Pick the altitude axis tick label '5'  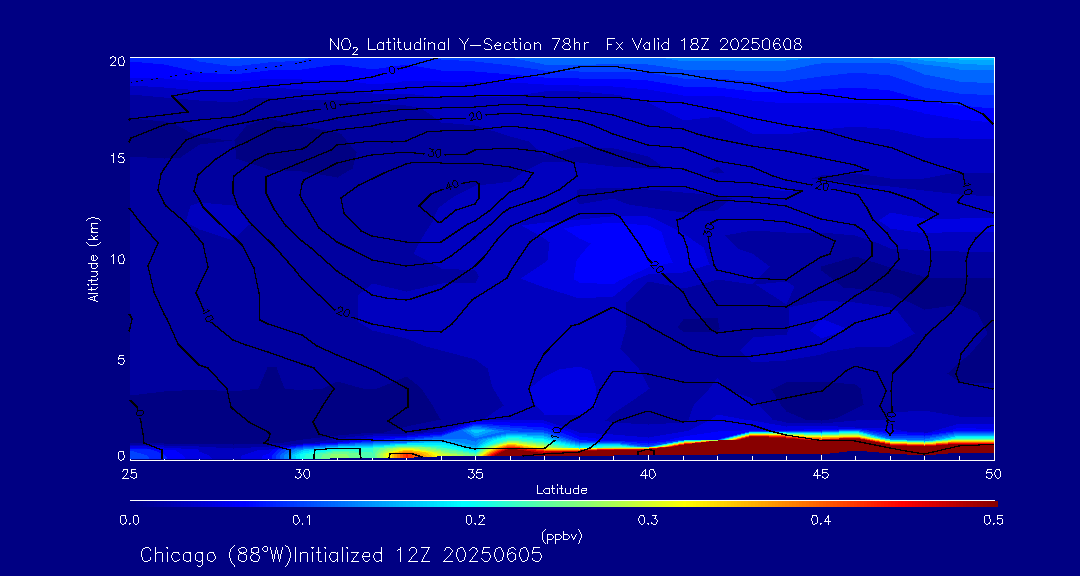(121, 359)
